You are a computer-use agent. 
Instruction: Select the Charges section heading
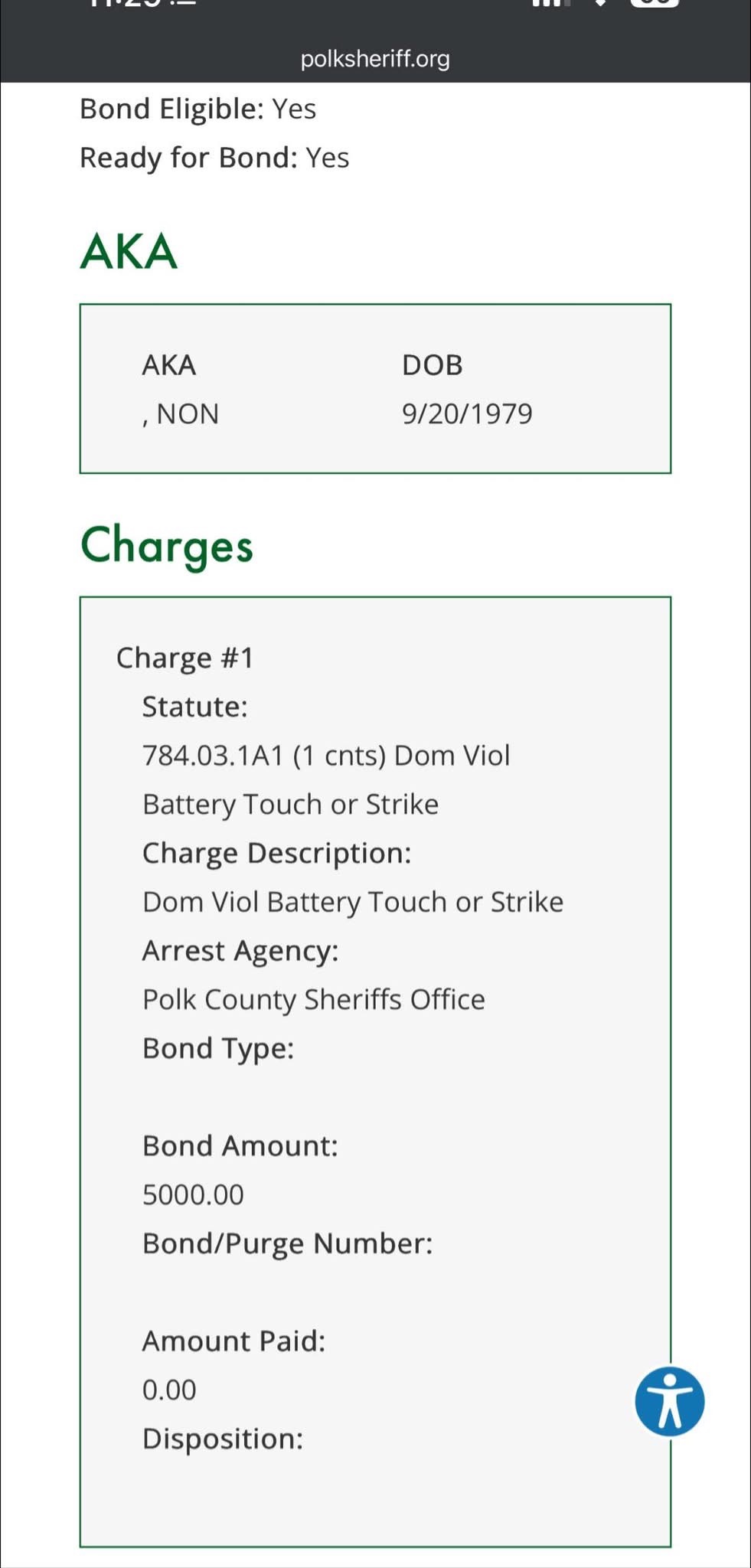[x=166, y=545]
